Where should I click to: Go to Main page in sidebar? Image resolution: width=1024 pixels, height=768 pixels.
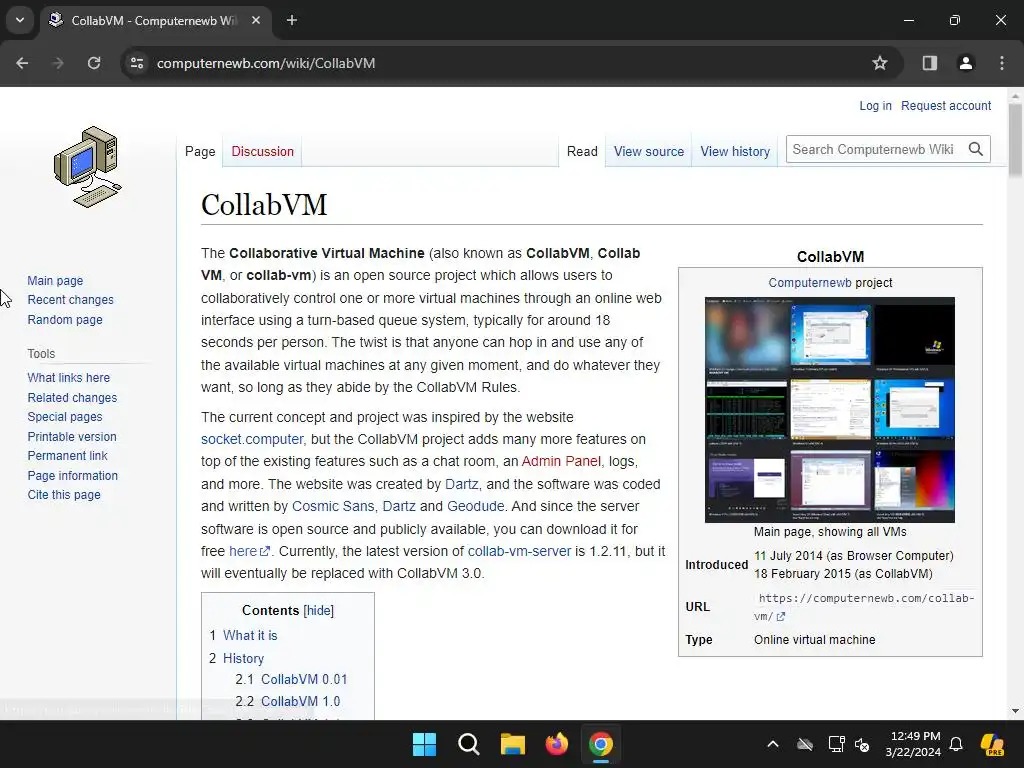[55, 281]
